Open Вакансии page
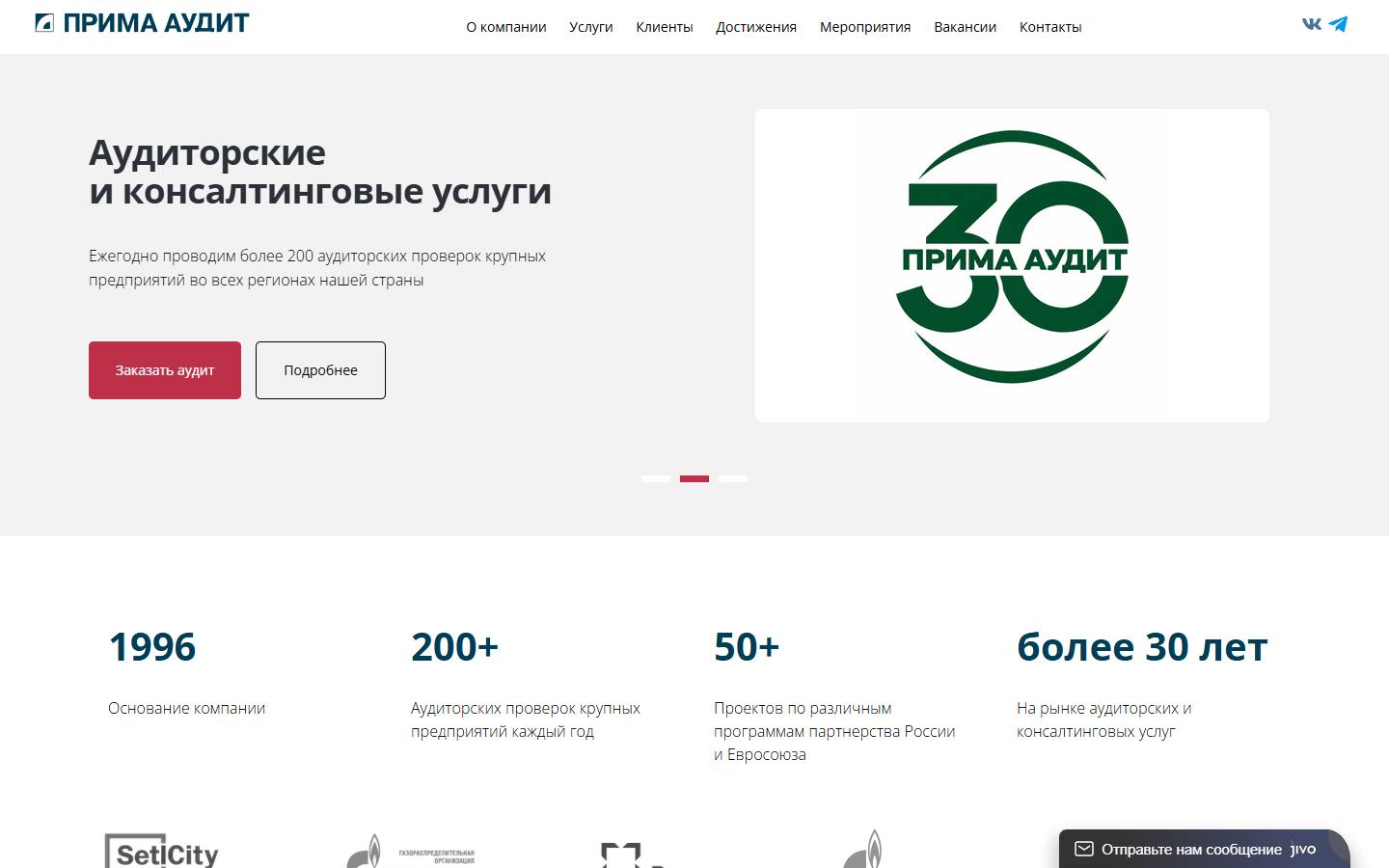Screen dimensions: 1389x868 click(x=965, y=27)
